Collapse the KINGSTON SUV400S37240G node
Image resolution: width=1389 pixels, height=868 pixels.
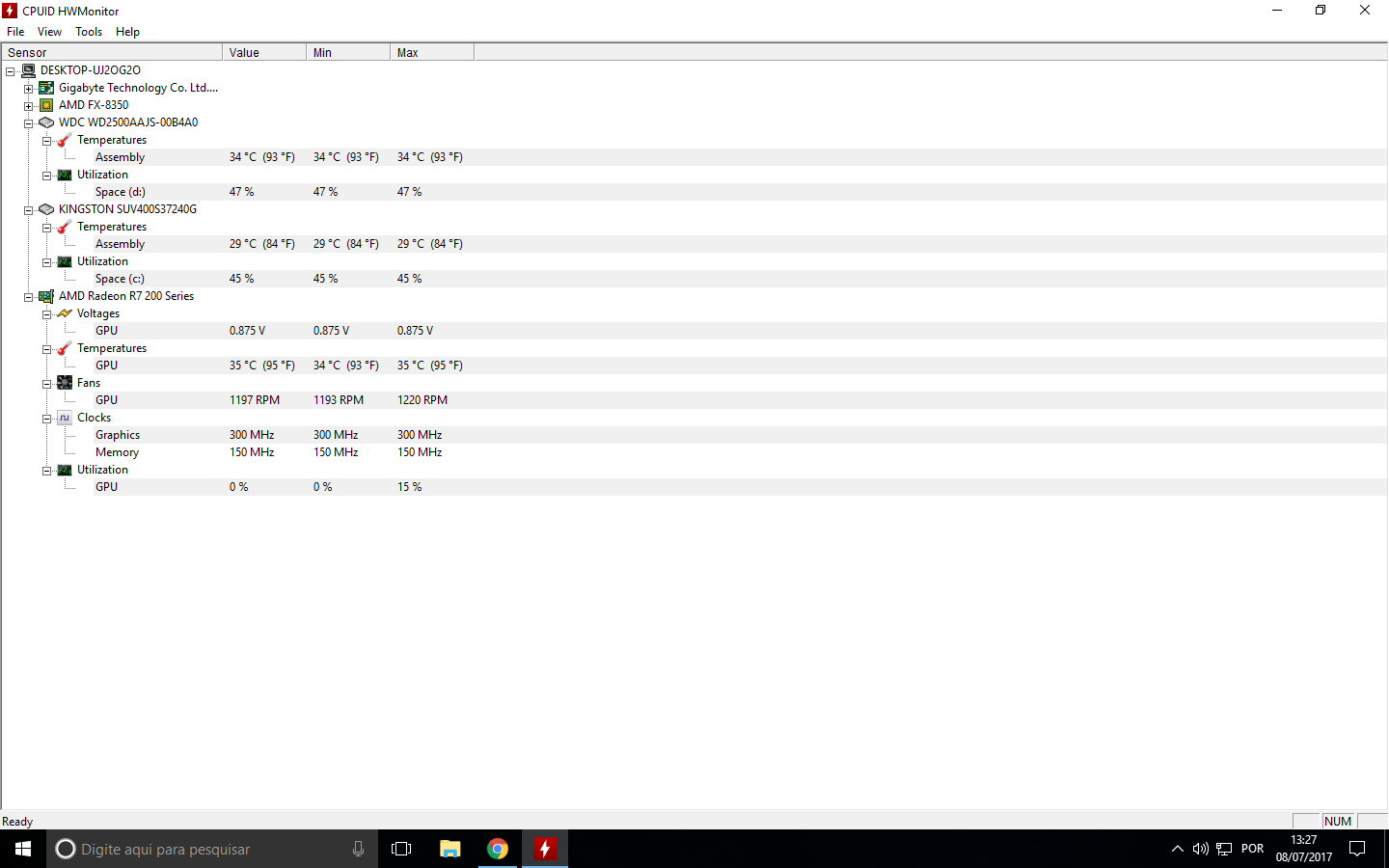28,210
